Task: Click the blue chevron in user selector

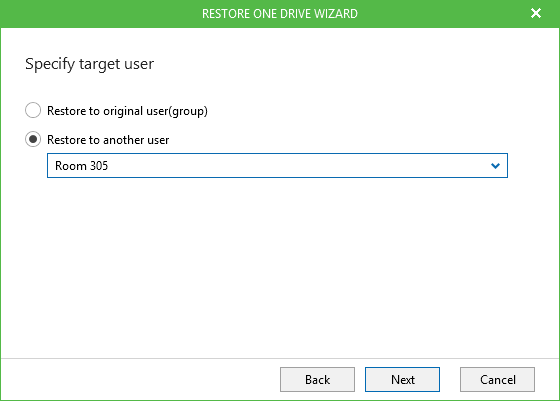Action: tap(495, 166)
